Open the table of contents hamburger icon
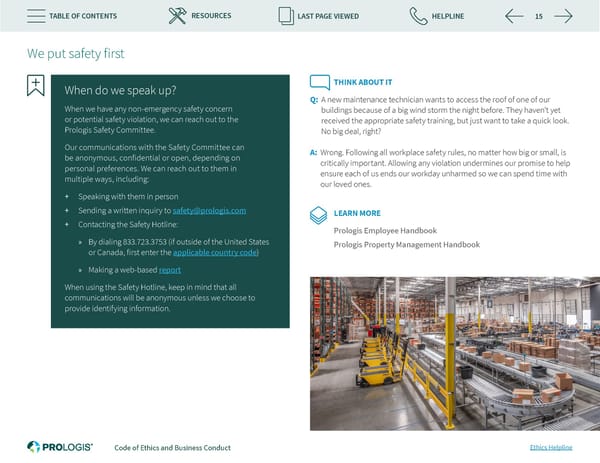Screen dimensions: 600x463 34,16
